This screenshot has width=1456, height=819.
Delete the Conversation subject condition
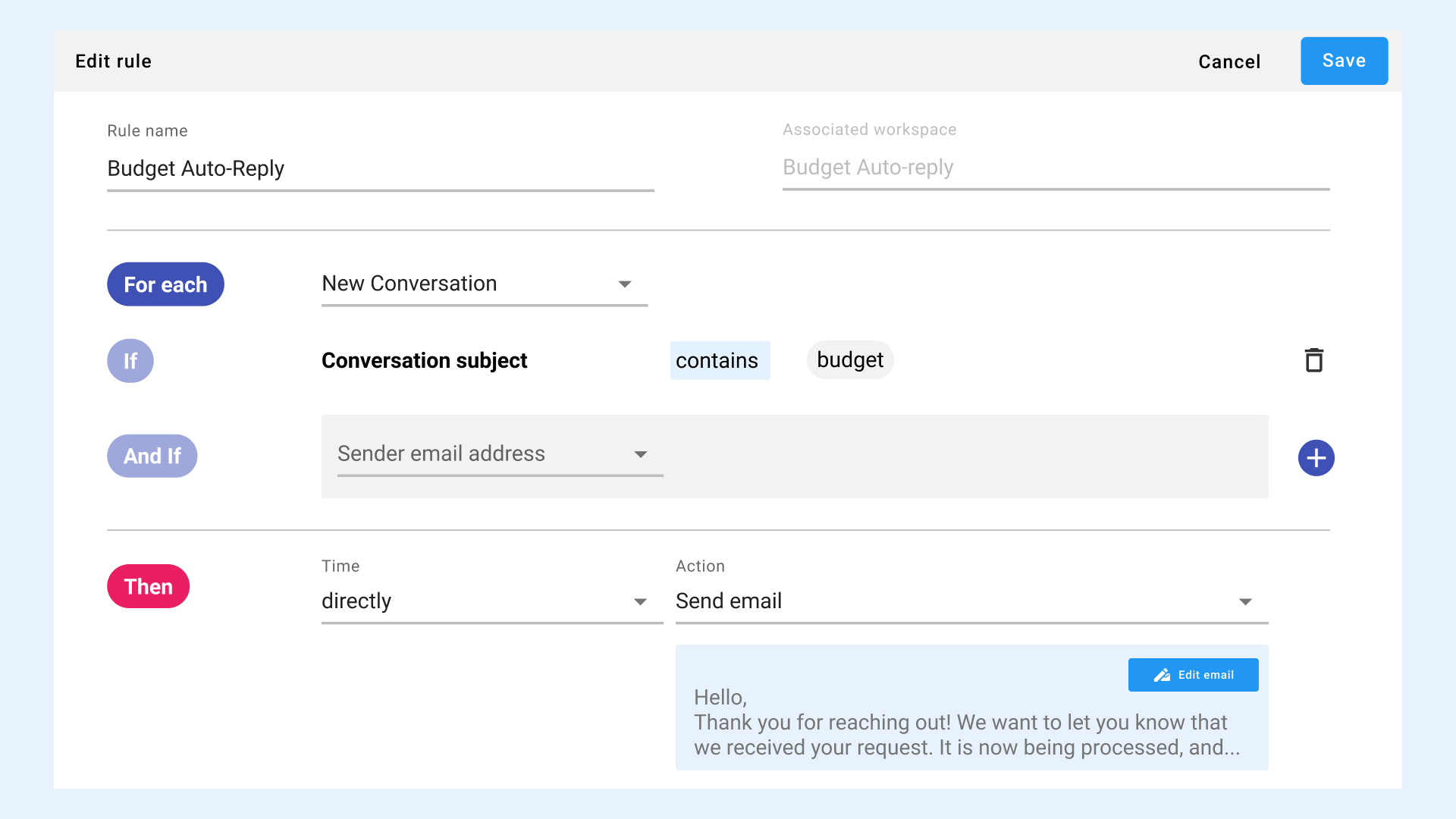(x=1313, y=360)
